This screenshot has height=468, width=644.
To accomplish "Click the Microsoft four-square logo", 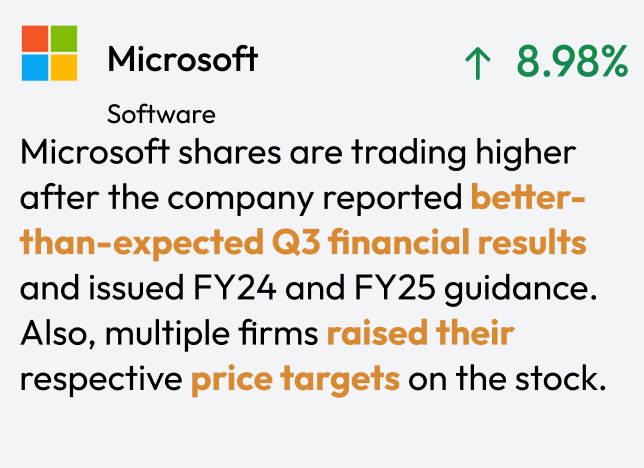I will tap(50, 53).
